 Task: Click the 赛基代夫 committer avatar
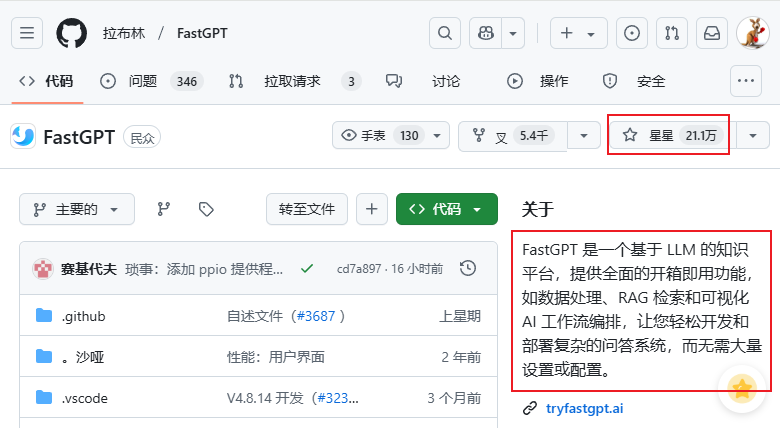click(43, 269)
